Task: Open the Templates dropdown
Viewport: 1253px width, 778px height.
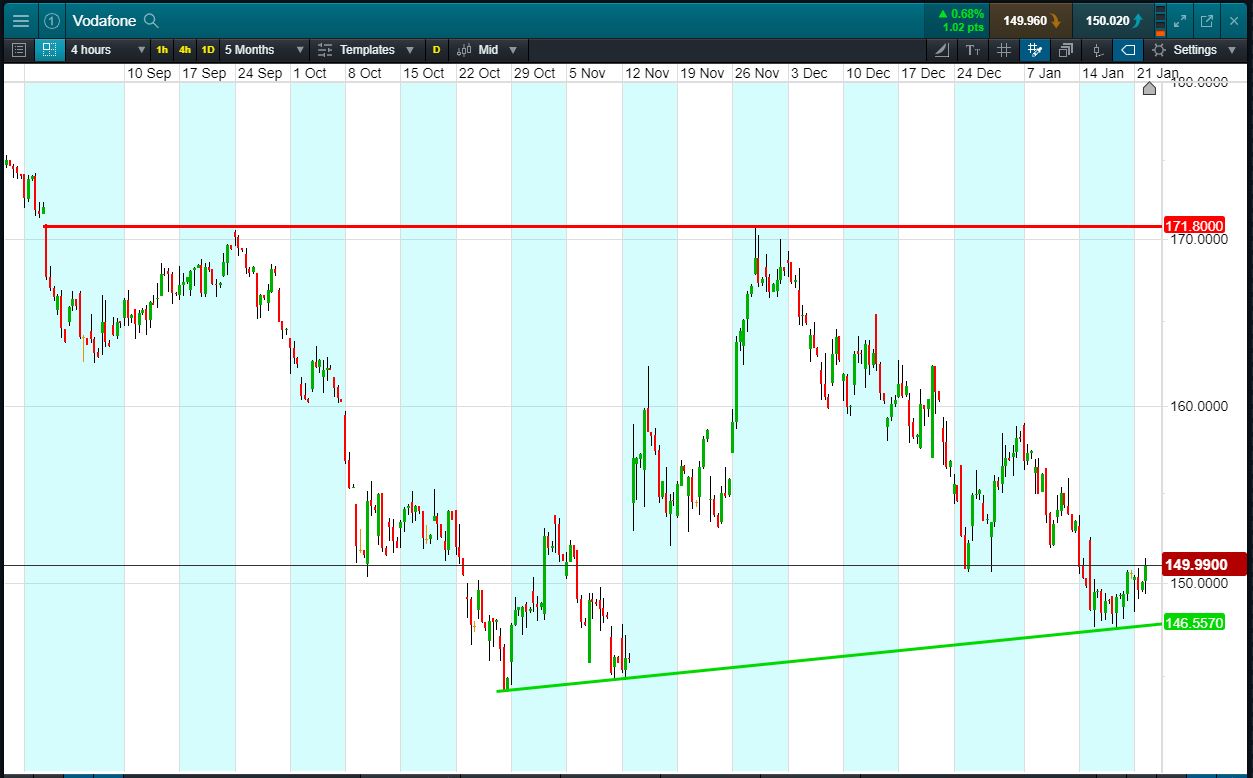Action: [366, 49]
